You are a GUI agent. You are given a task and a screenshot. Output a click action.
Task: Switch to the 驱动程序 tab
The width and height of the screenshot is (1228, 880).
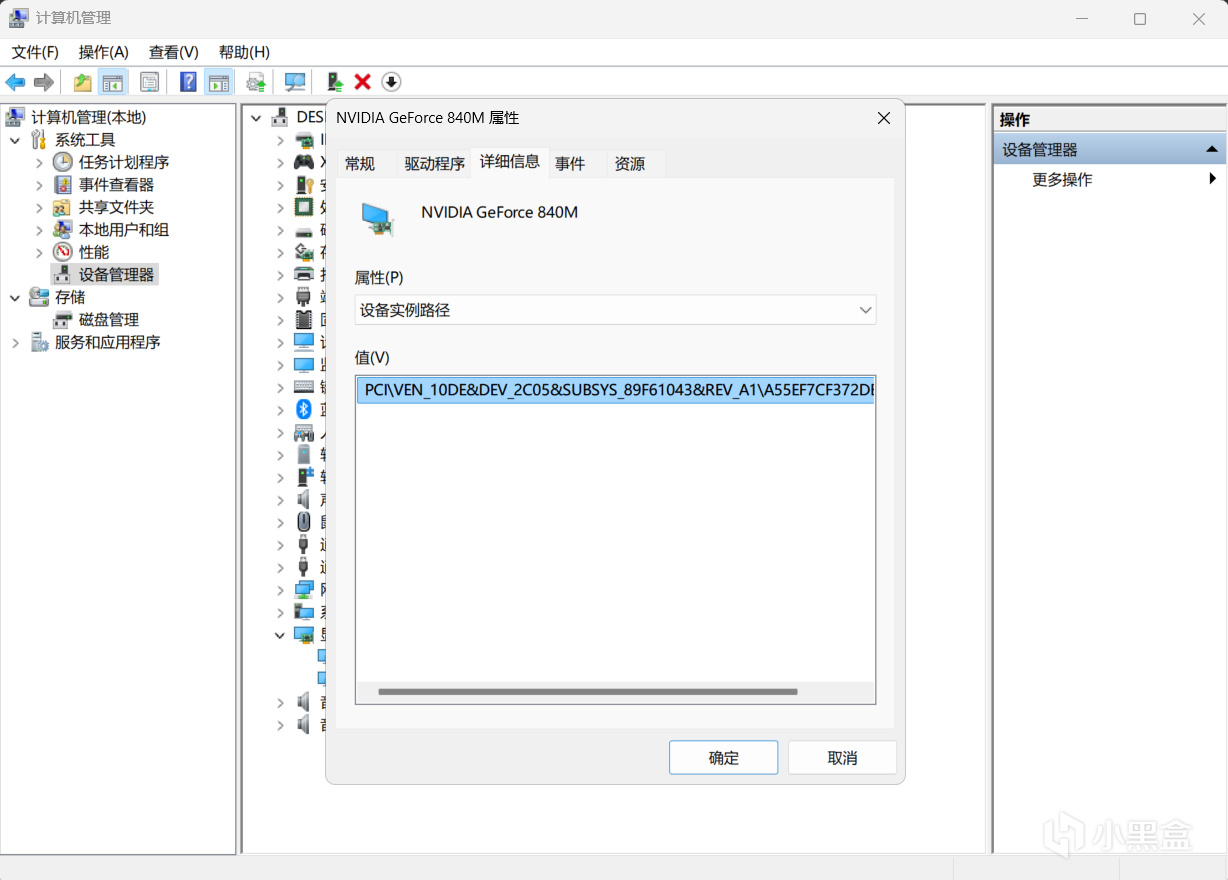click(435, 164)
